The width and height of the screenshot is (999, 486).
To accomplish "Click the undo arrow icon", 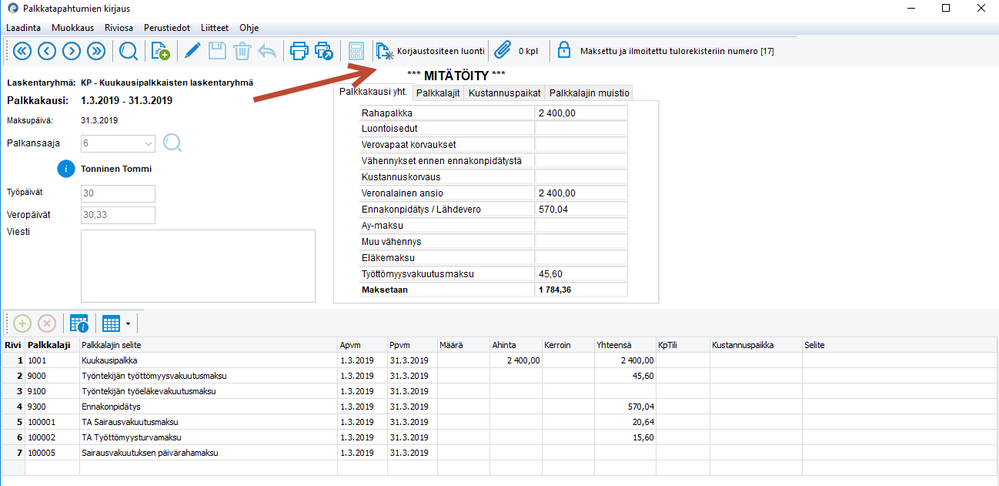I will (x=267, y=51).
